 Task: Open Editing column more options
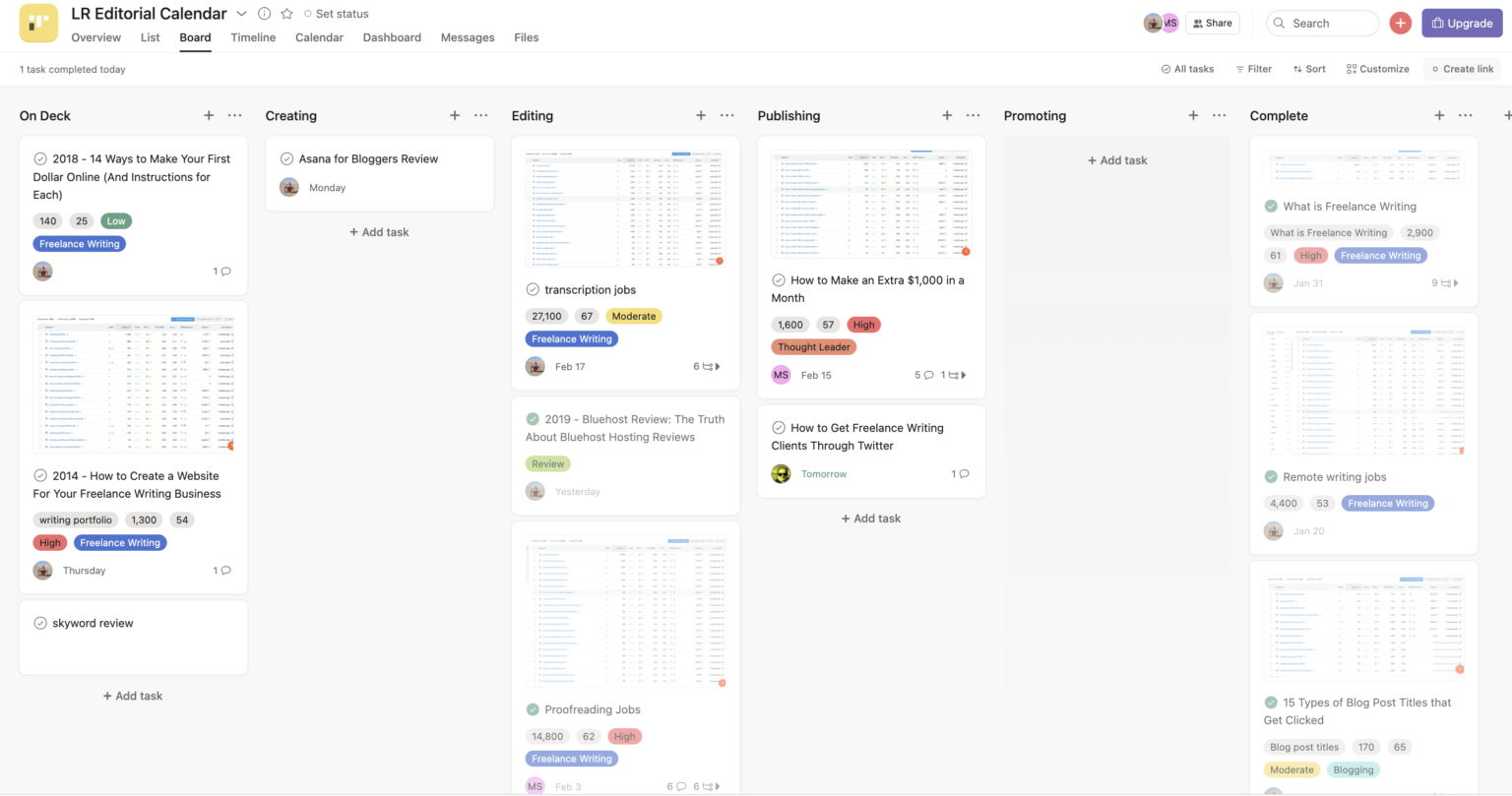[726, 115]
